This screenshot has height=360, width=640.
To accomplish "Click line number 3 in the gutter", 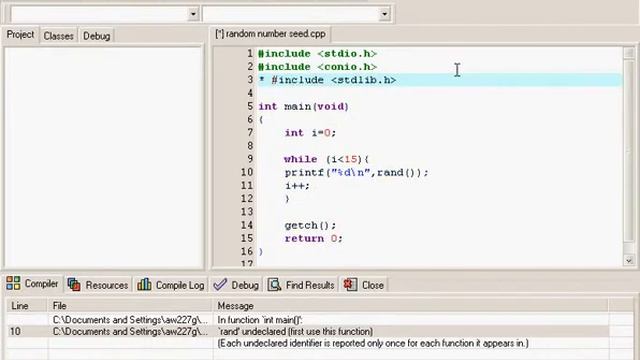I will pos(250,80).
